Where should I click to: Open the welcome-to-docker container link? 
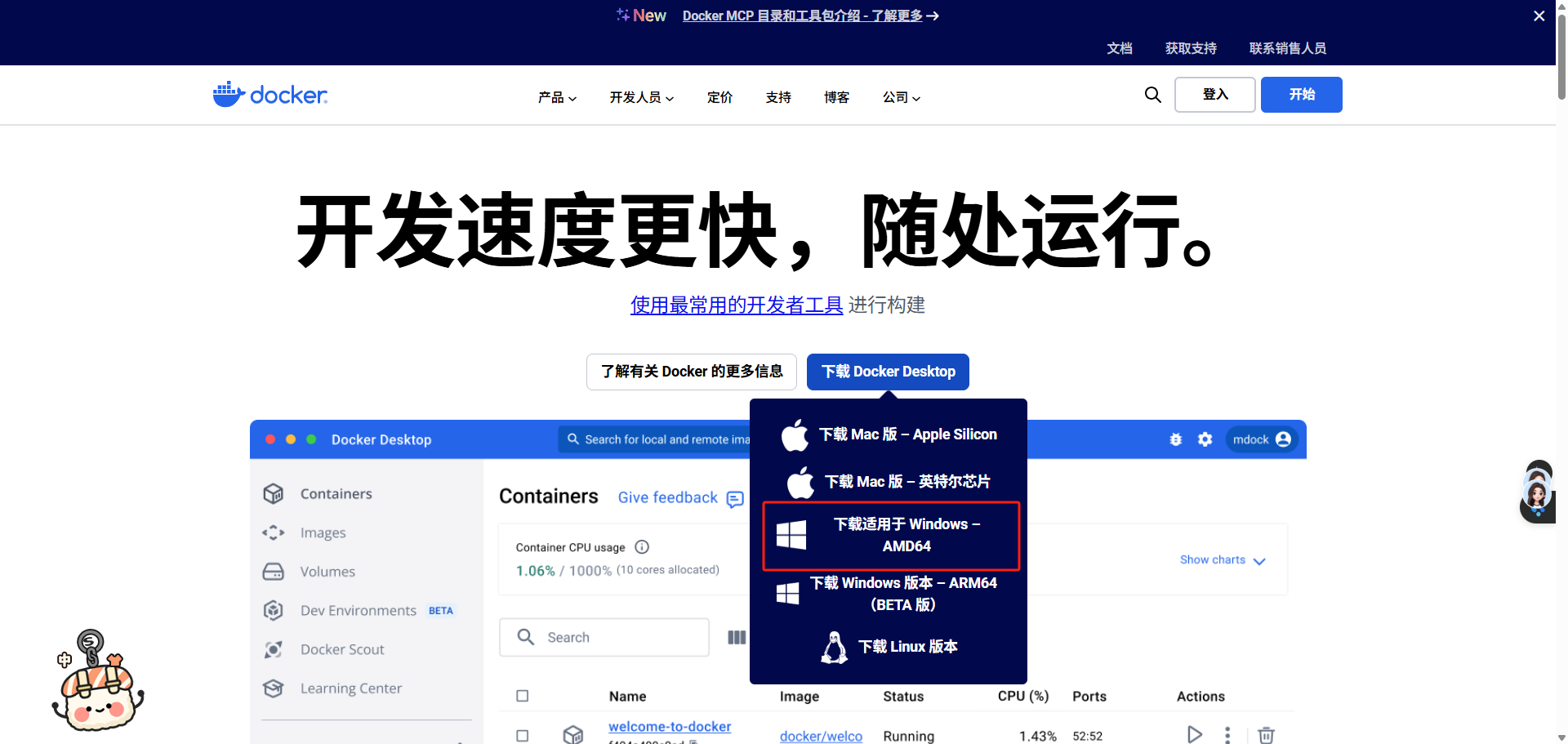[x=670, y=726]
